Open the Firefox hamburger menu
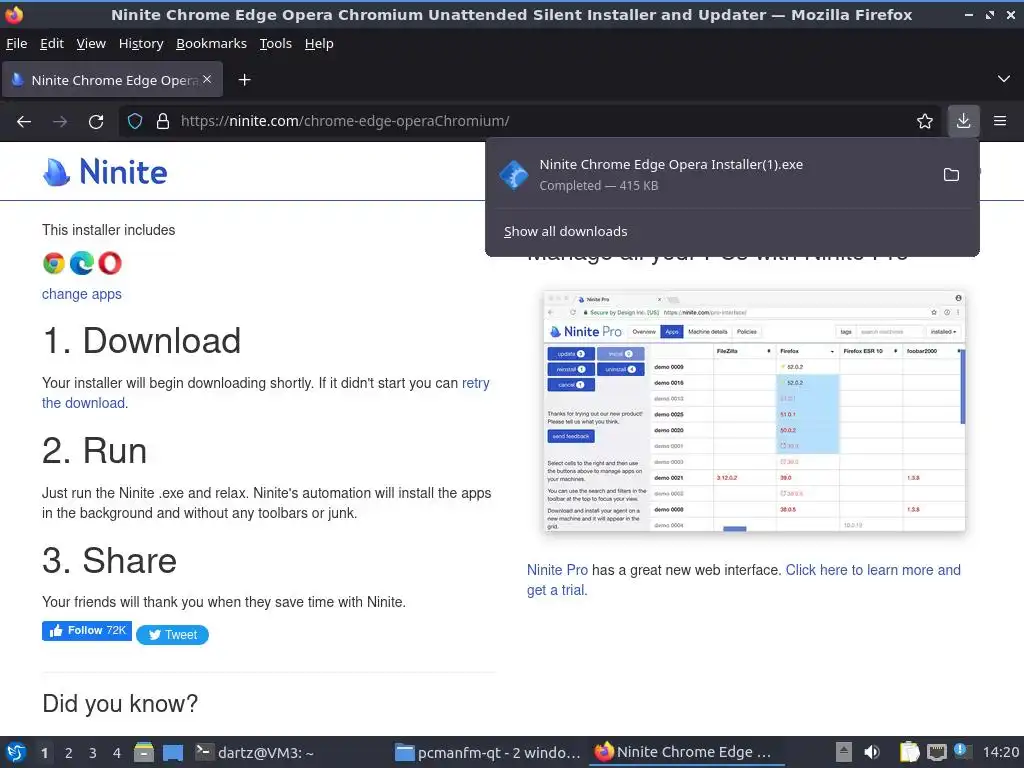This screenshot has height=768, width=1024. [1000, 121]
